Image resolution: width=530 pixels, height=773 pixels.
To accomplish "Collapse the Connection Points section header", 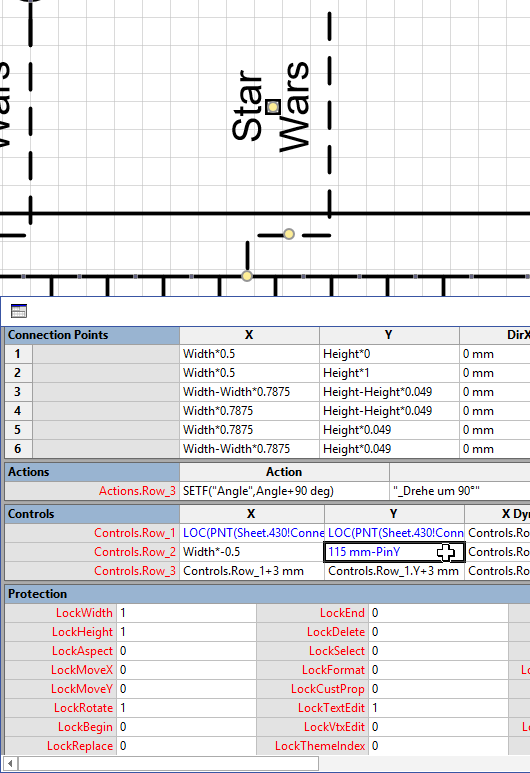I will click(x=92, y=335).
